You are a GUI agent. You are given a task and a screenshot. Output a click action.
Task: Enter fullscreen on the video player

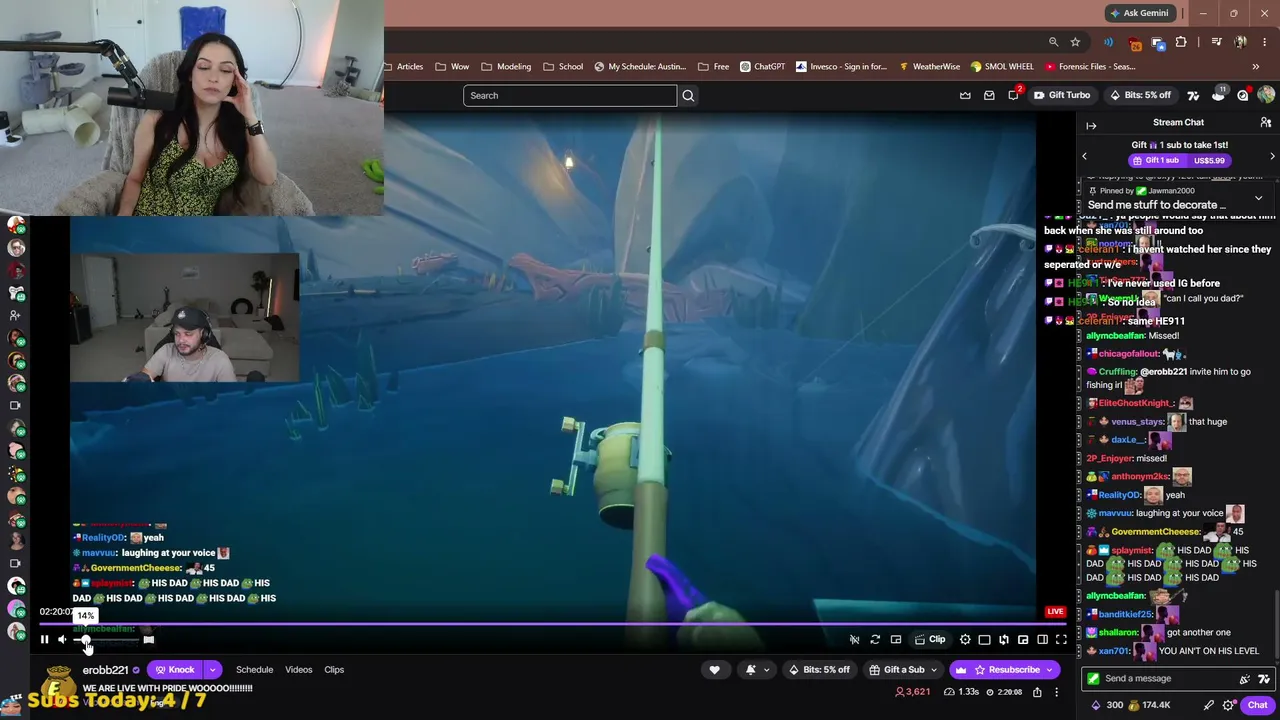coord(1061,639)
